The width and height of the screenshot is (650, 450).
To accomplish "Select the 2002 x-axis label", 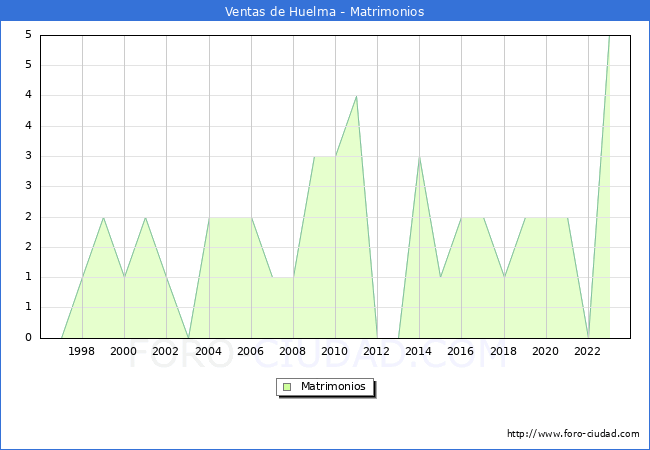I will click(165, 351).
